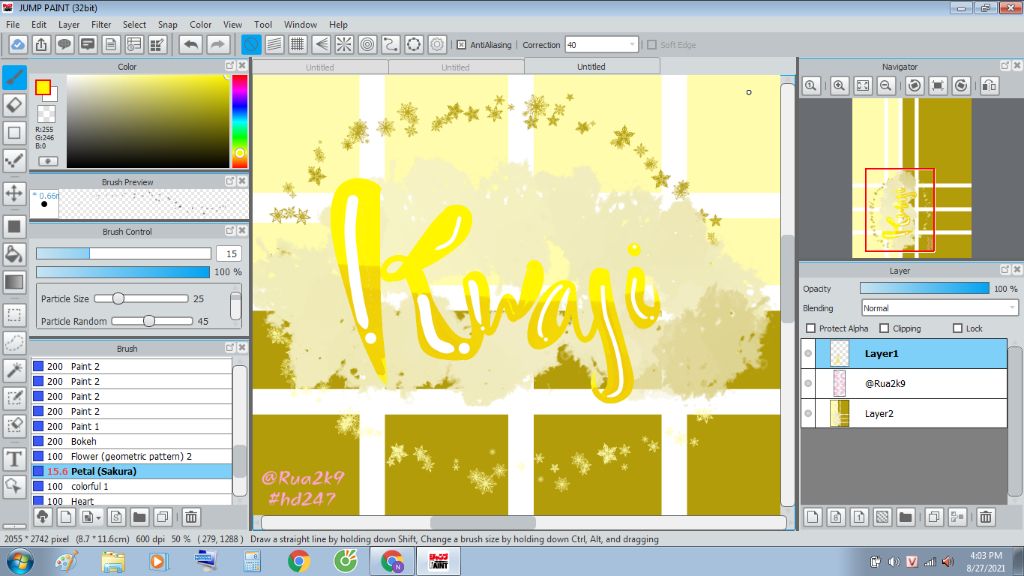Toggle the AntiAliasing checkbox
Screen dimensions: 1024x576
pyautogui.click(x=461, y=44)
